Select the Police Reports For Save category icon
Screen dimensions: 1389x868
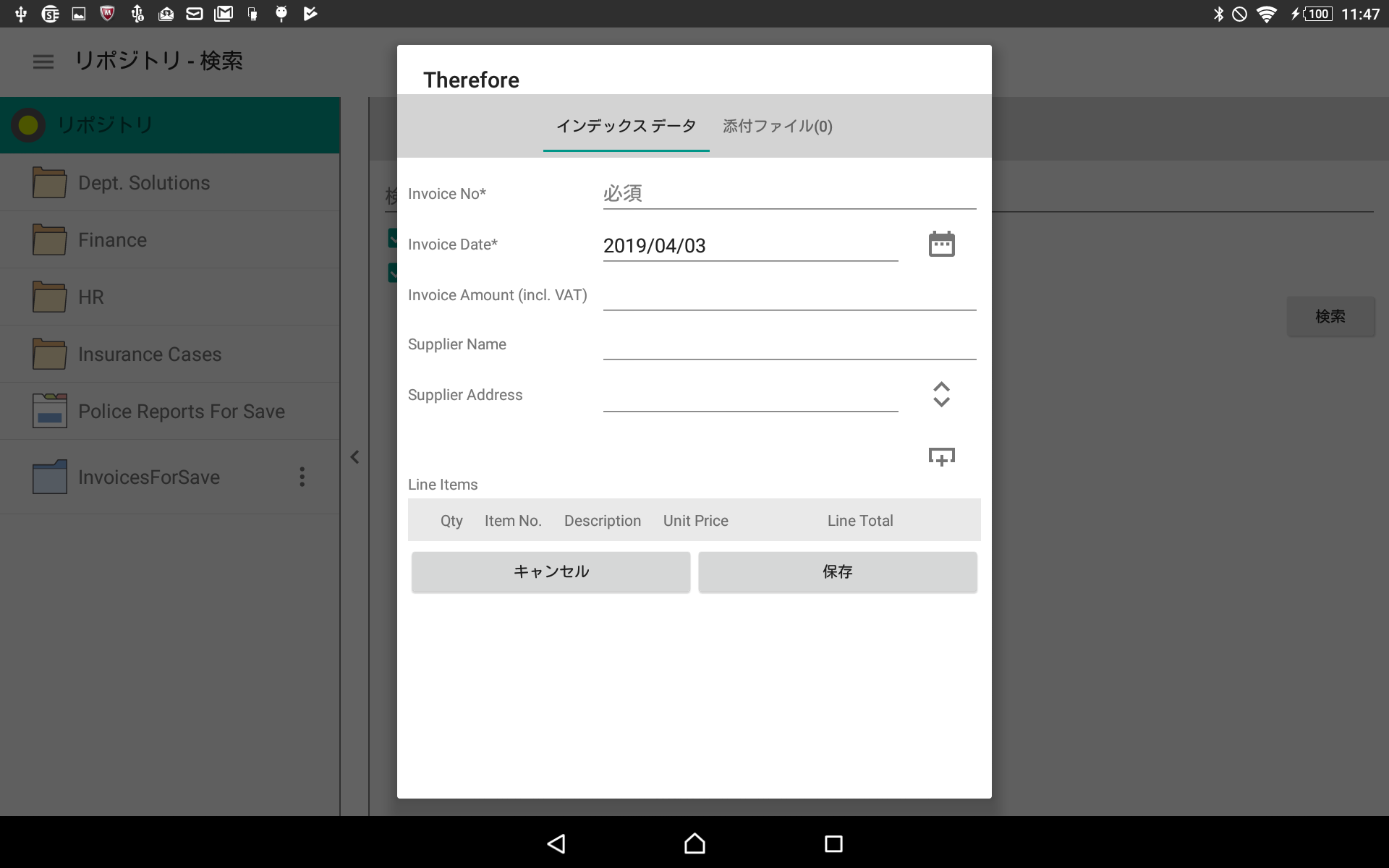(x=49, y=411)
